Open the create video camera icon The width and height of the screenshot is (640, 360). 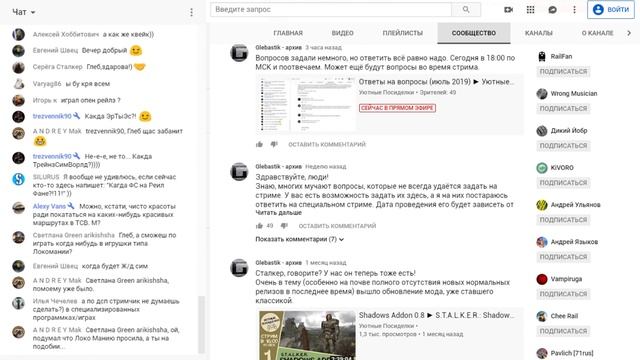[x=508, y=9]
